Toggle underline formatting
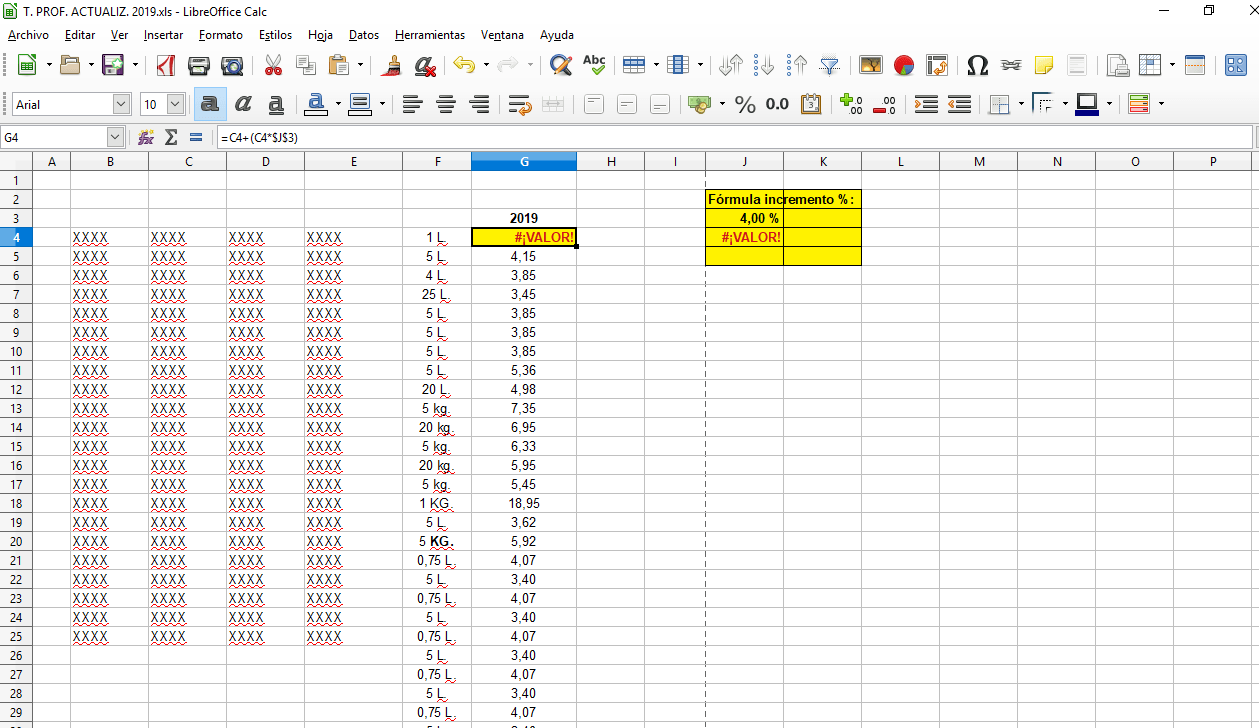This screenshot has width=1259, height=728. point(275,103)
